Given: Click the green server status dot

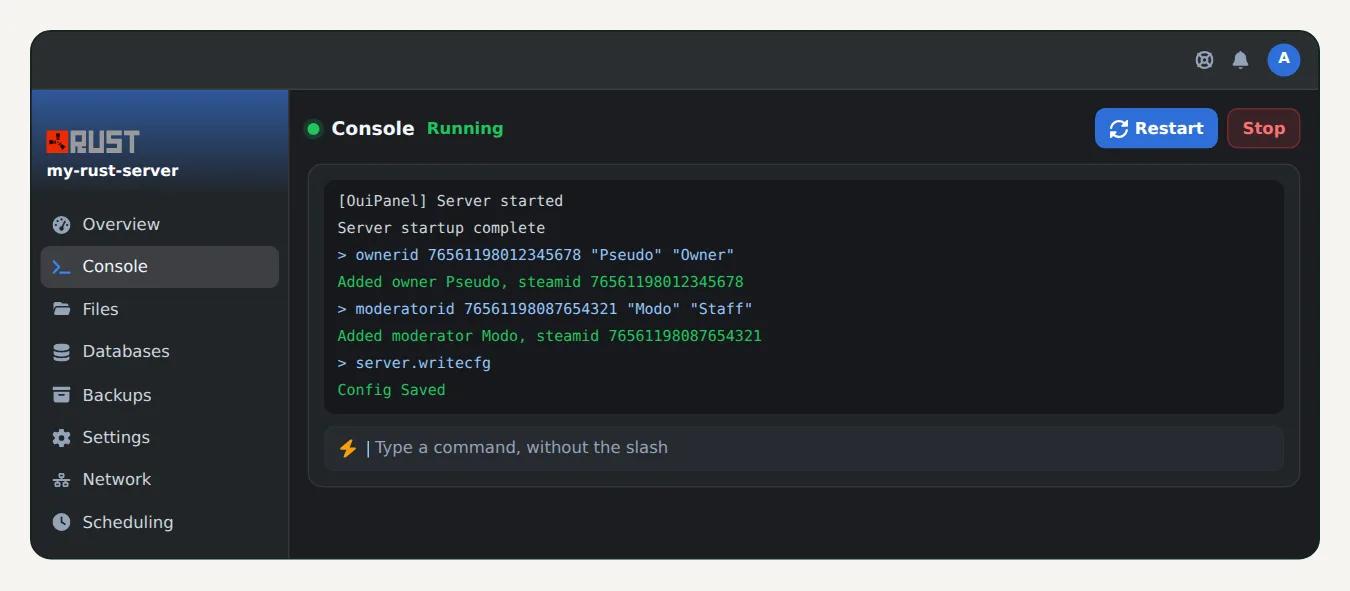Looking at the screenshot, I should click(x=313, y=129).
